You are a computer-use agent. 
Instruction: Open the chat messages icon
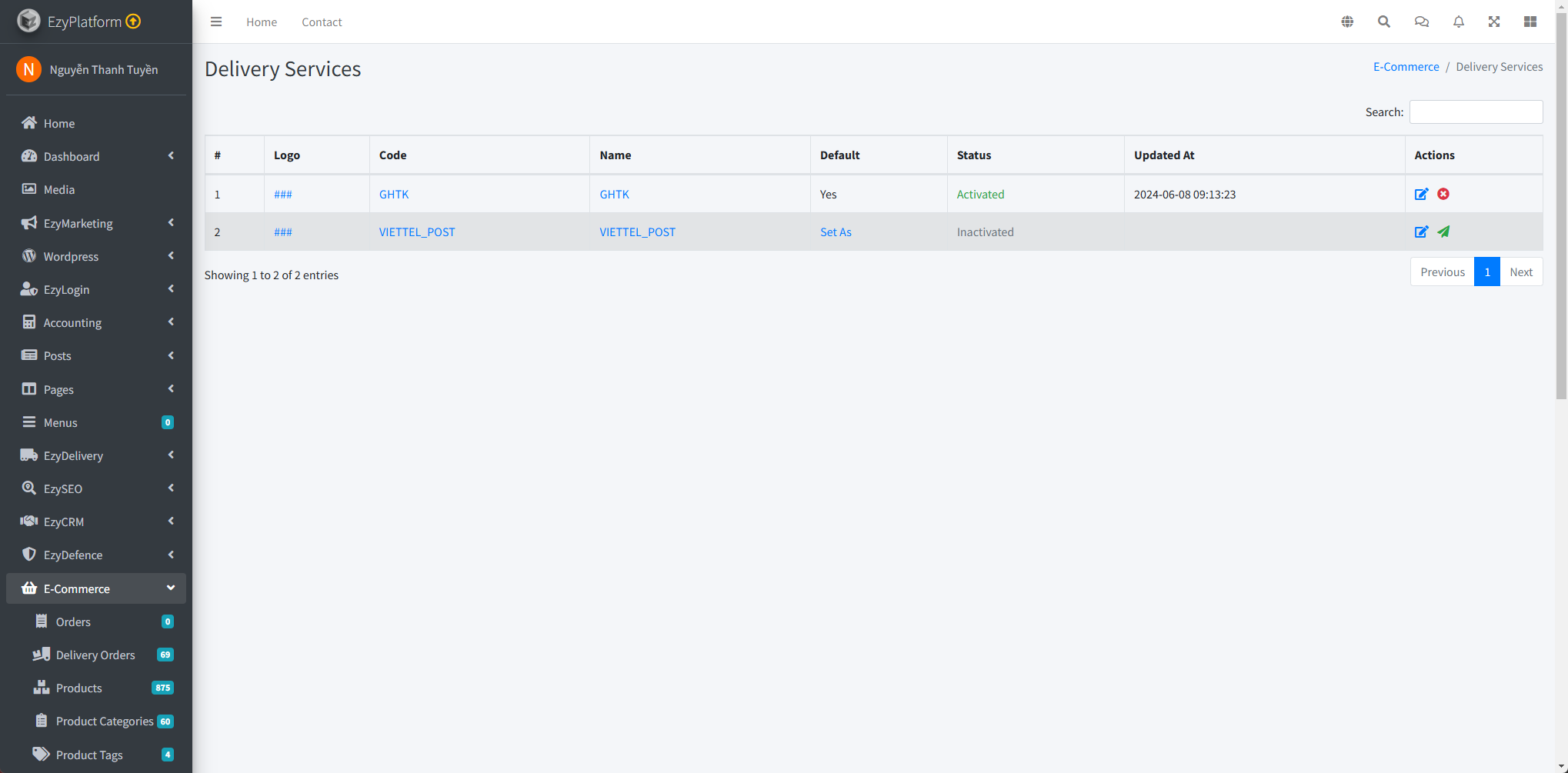coord(1421,22)
